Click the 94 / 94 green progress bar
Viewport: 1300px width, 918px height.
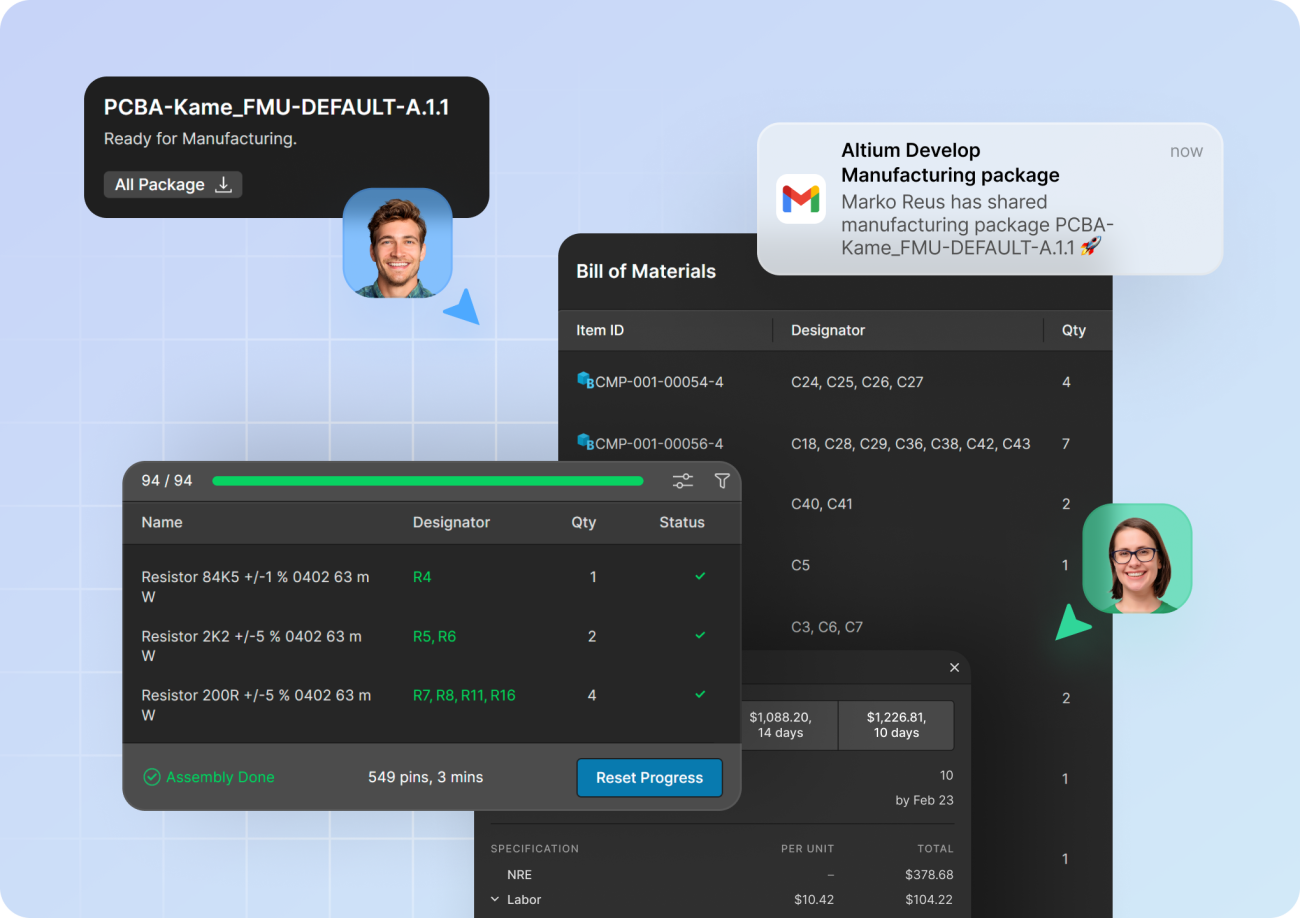click(427, 481)
